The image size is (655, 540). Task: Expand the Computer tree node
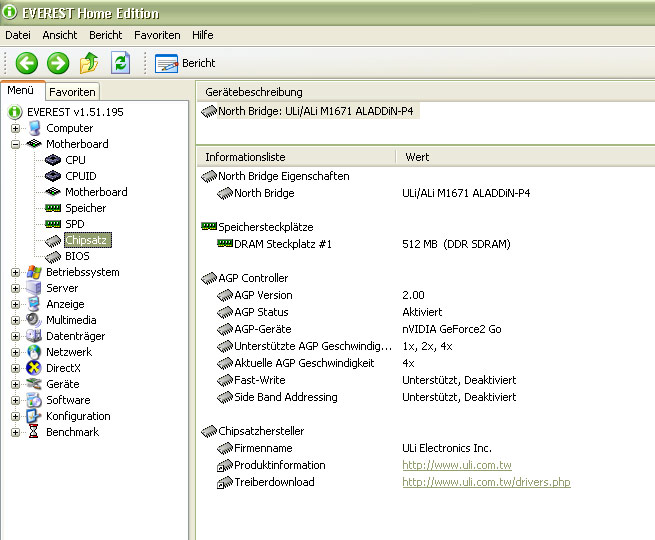[15, 128]
